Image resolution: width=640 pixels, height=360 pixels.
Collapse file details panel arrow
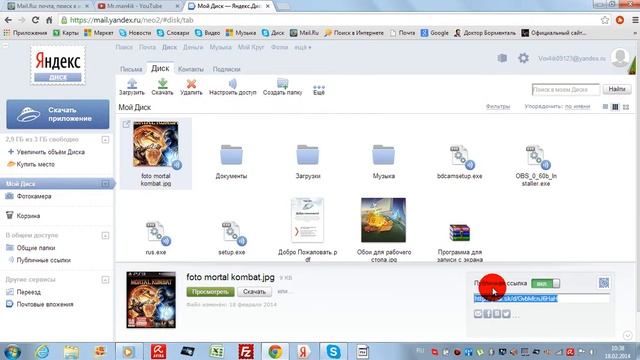[x=628, y=336]
